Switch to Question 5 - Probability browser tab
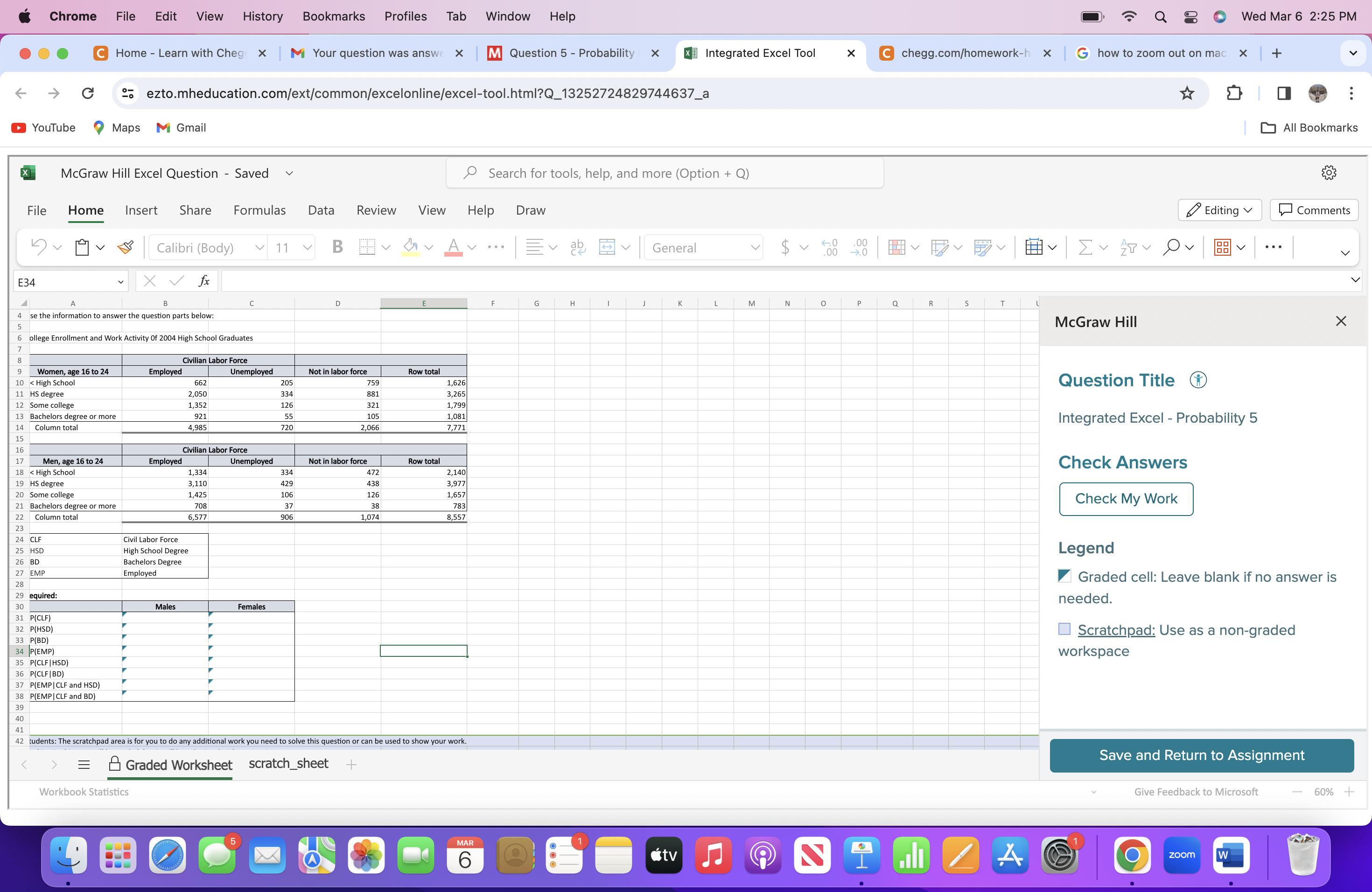The image size is (1372, 892). (x=571, y=53)
